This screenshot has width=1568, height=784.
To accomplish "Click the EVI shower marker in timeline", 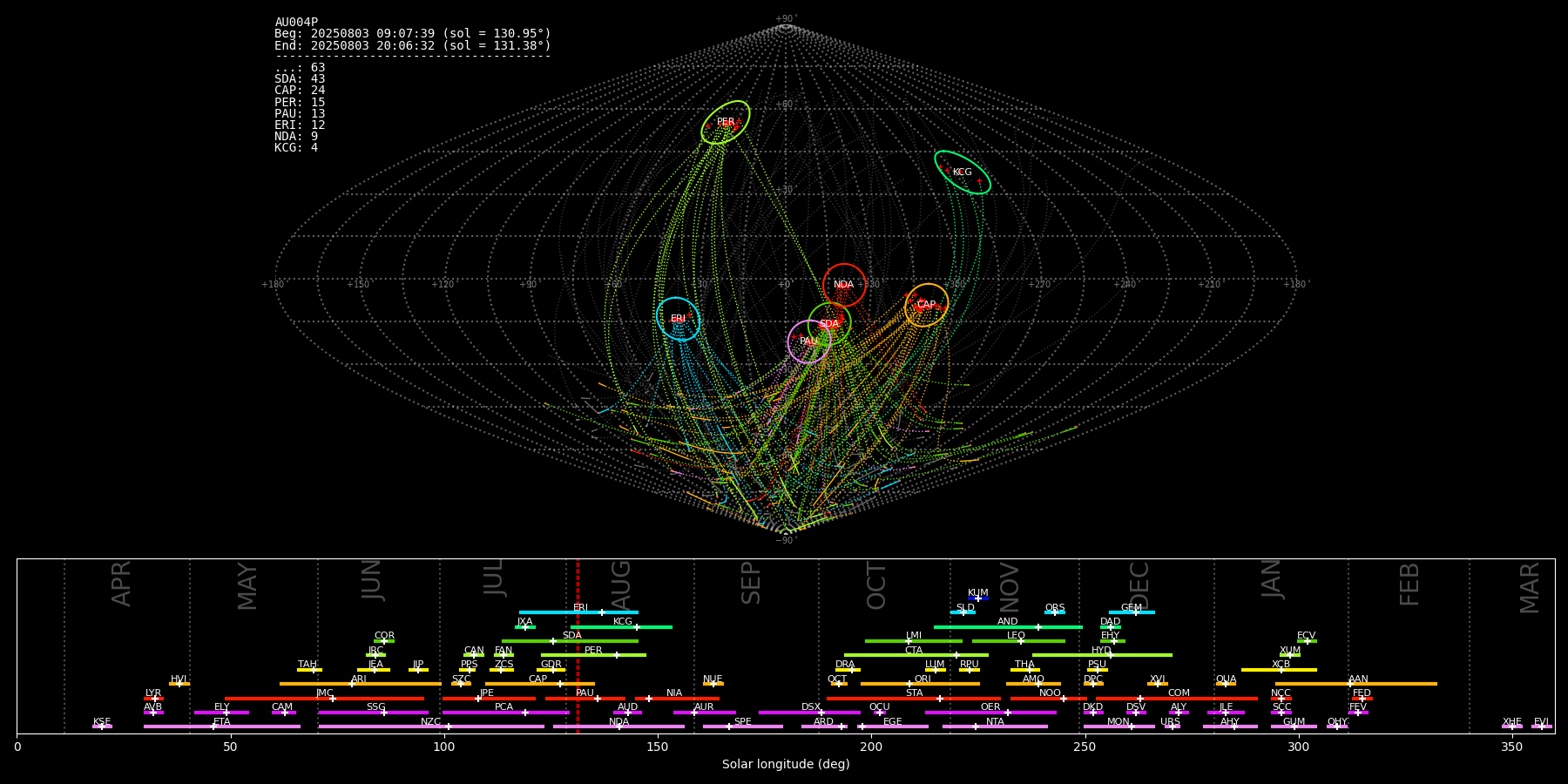I will tap(1541, 726).
